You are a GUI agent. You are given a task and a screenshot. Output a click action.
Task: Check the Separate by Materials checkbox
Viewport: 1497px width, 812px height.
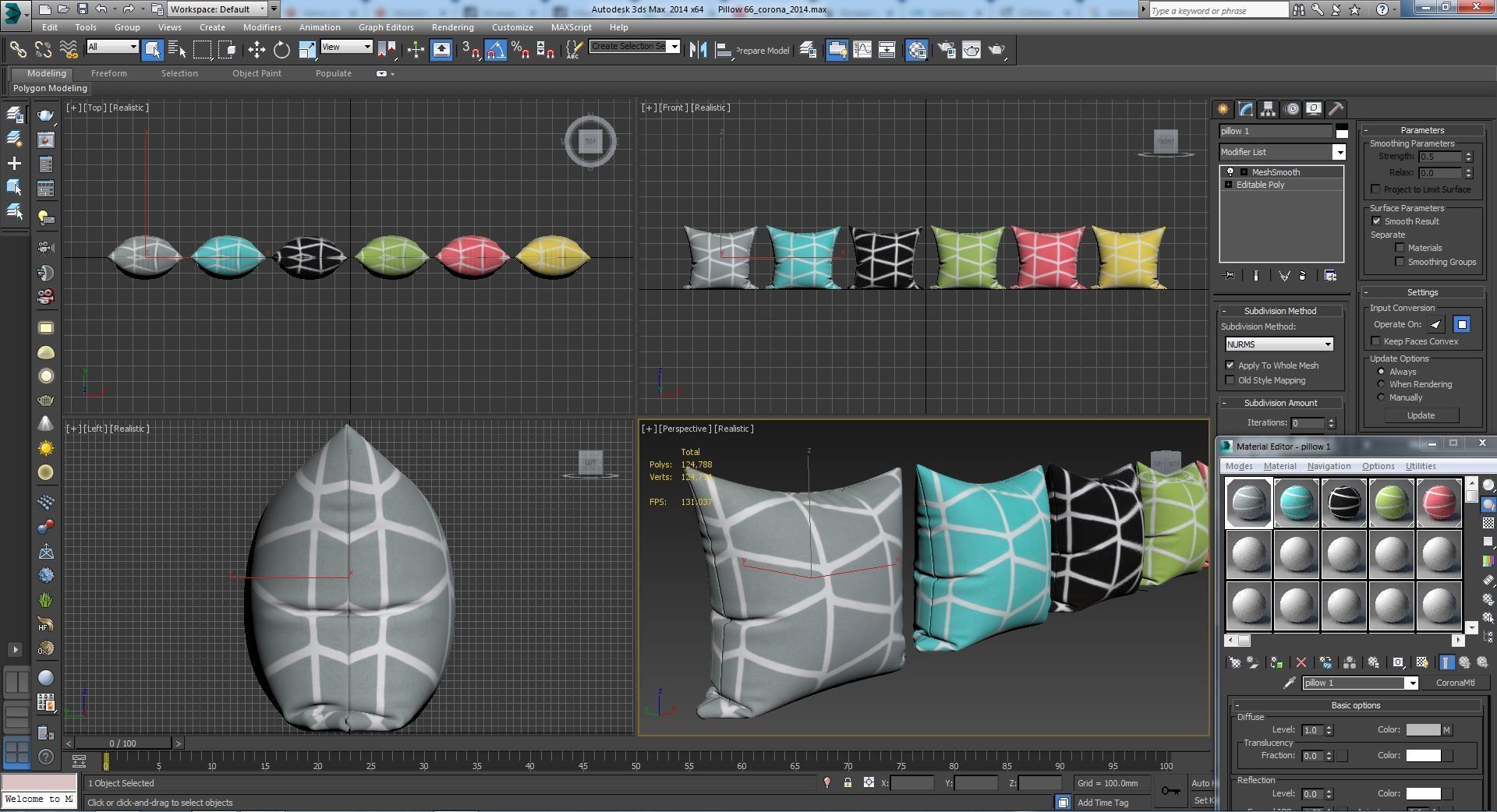[1400, 248]
